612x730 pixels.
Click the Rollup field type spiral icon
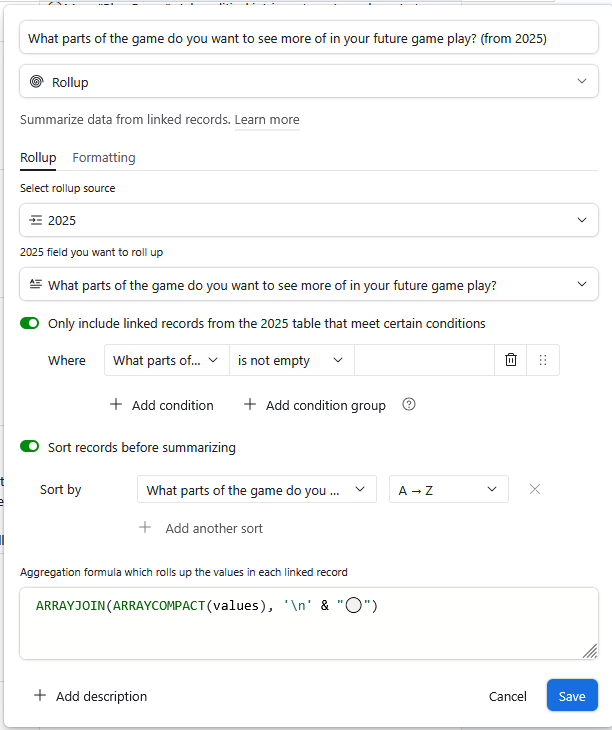tap(36, 81)
